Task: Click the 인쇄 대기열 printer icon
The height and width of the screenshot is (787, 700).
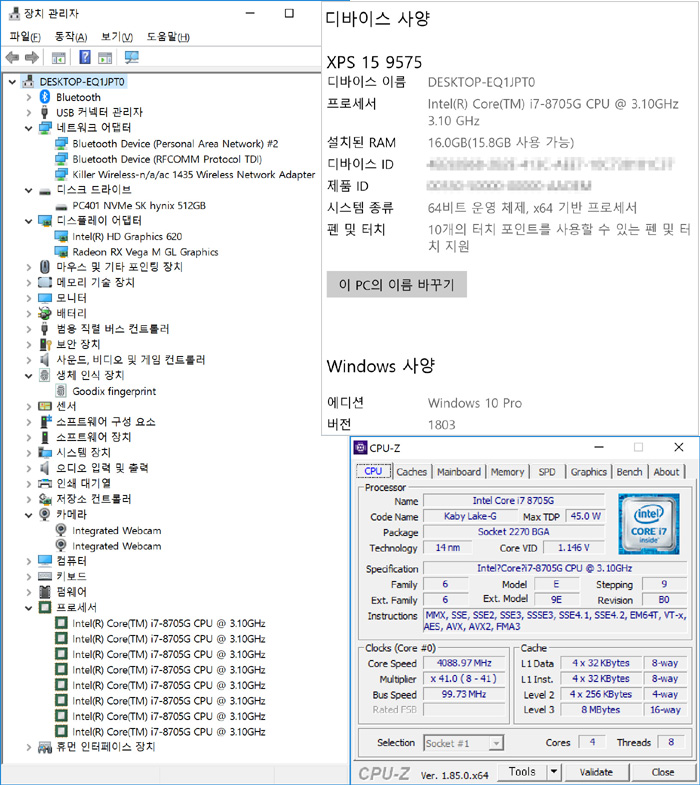Action: pyautogui.click(x=45, y=483)
